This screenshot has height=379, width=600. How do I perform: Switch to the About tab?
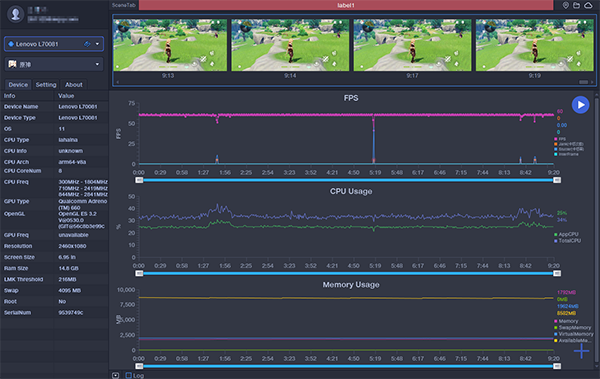pos(73,85)
